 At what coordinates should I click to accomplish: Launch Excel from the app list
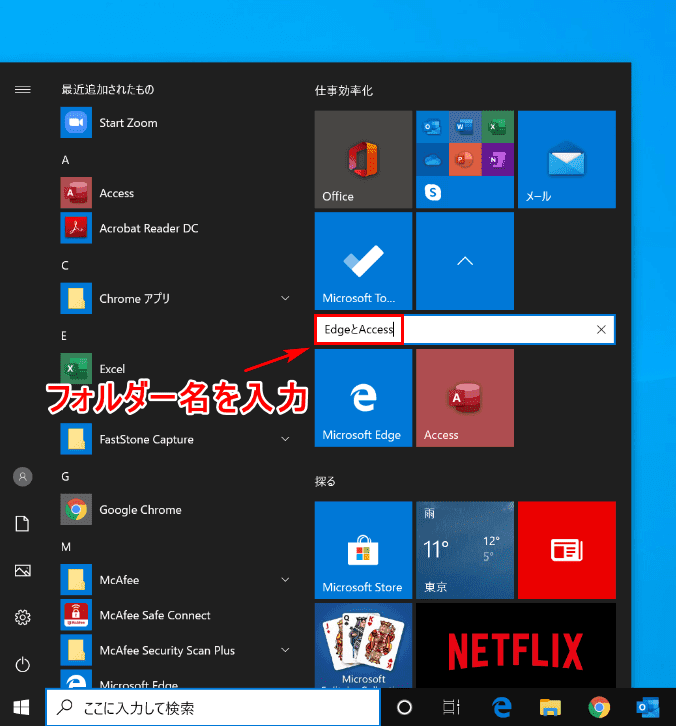176,369
